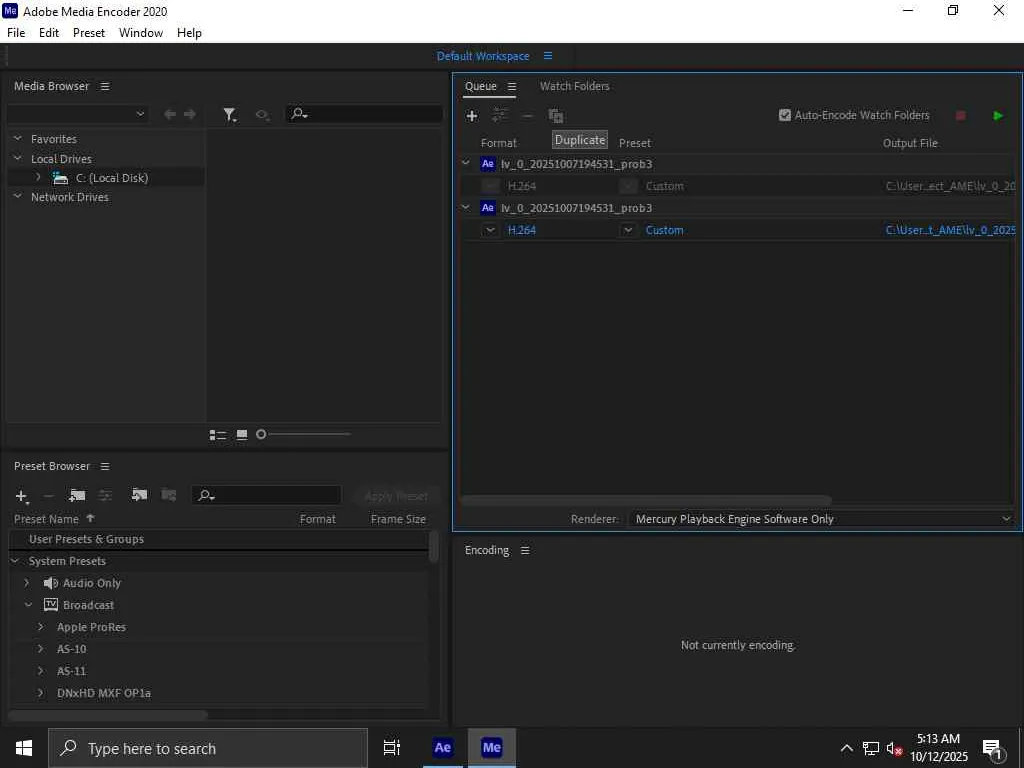Open the Encoding panel menu icon

[x=525, y=551]
